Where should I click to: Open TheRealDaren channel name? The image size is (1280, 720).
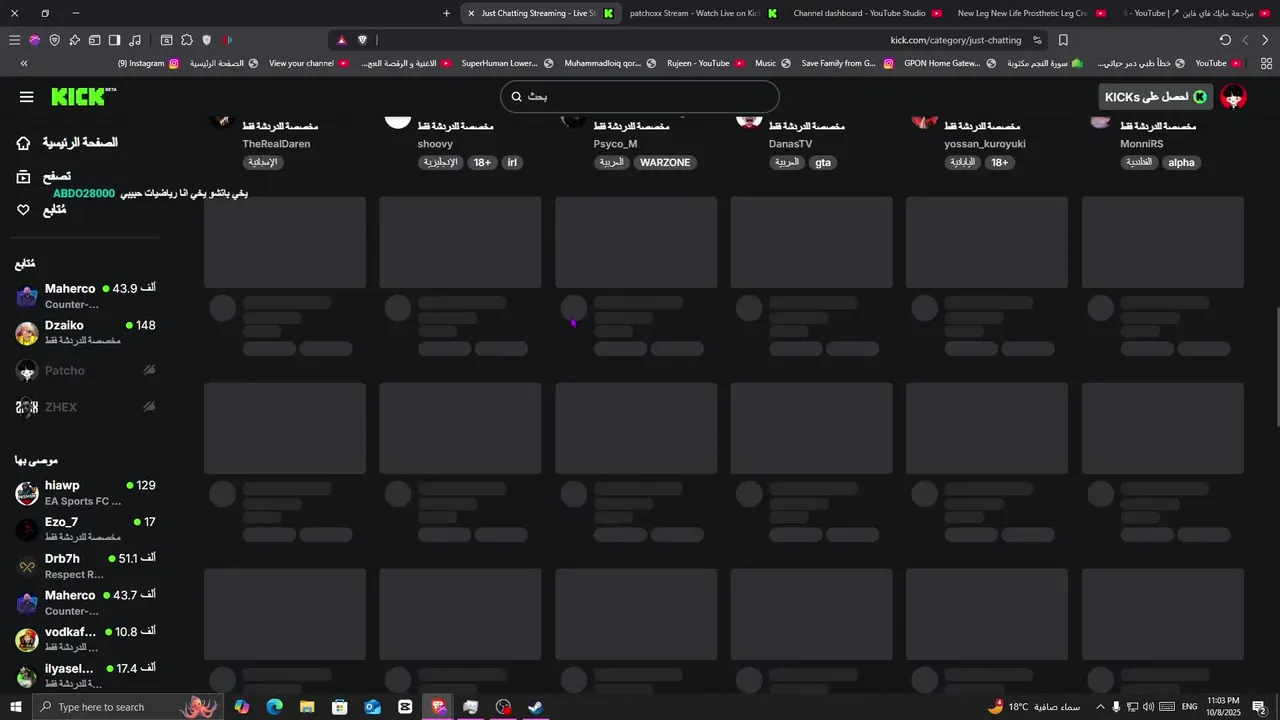[276, 144]
